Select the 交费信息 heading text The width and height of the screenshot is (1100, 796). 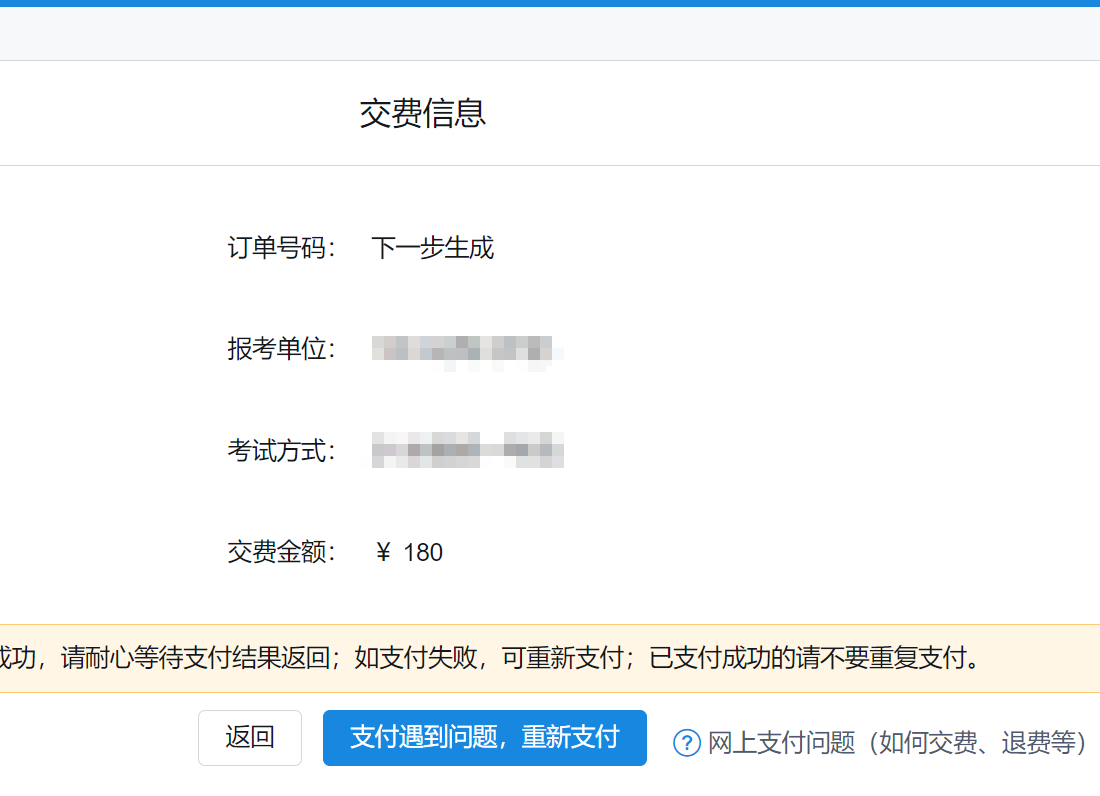point(423,114)
